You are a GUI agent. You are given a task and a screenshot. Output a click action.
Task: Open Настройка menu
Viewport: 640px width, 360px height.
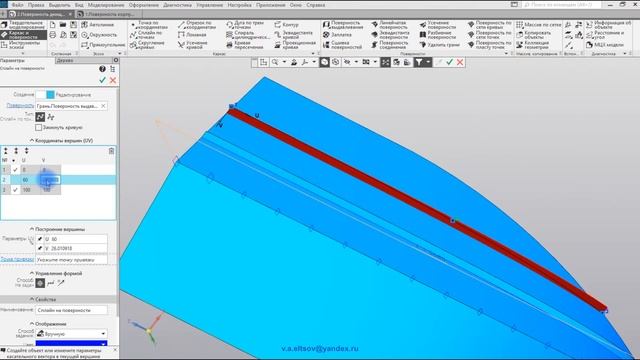coord(240,5)
